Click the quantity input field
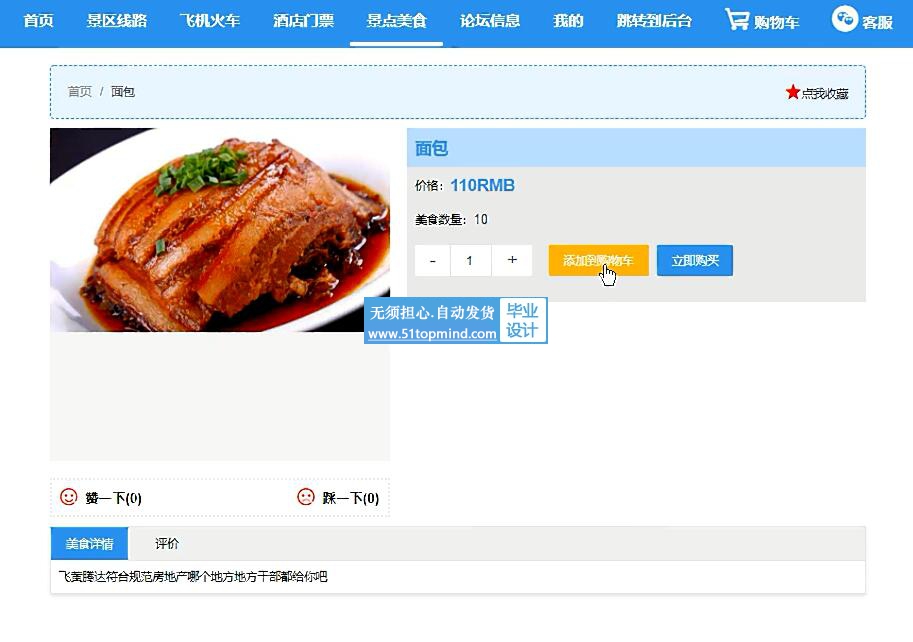 (x=470, y=261)
